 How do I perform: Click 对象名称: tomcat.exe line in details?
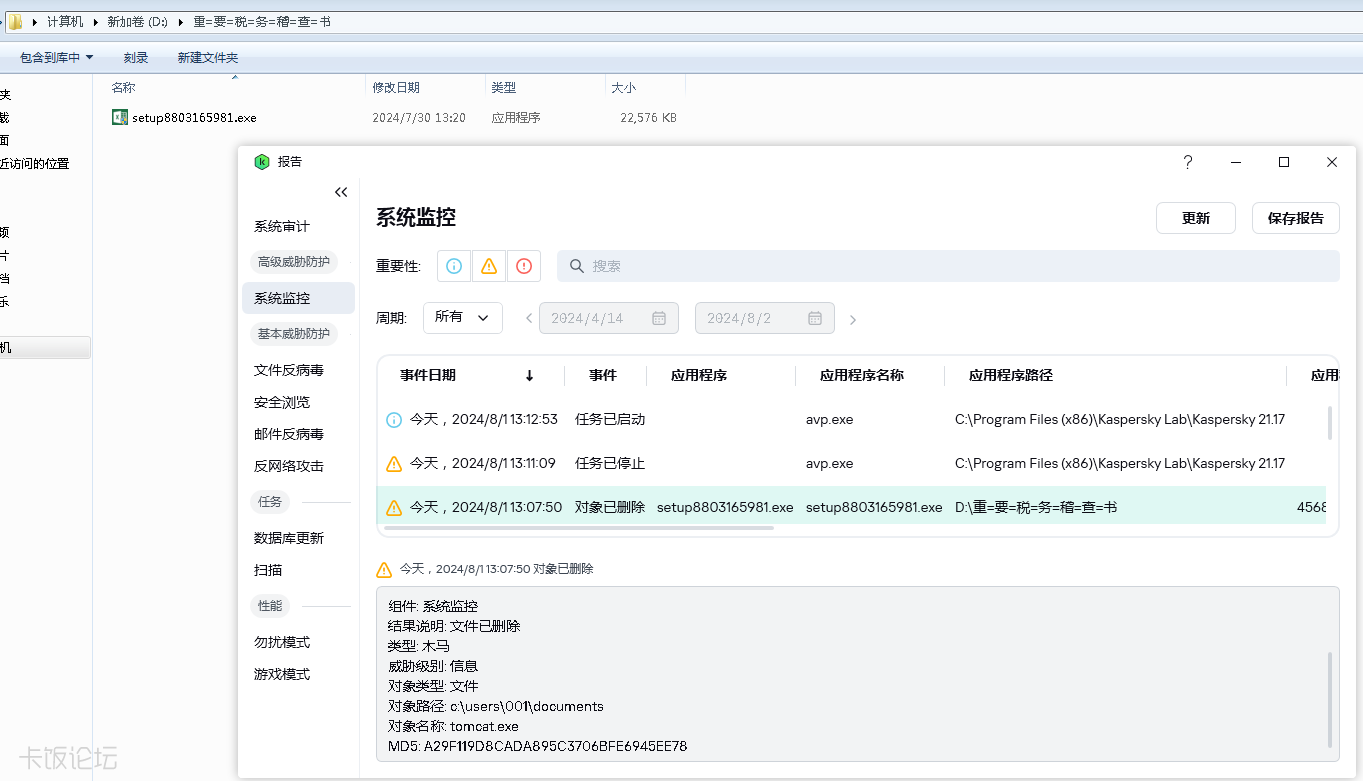(x=452, y=726)
